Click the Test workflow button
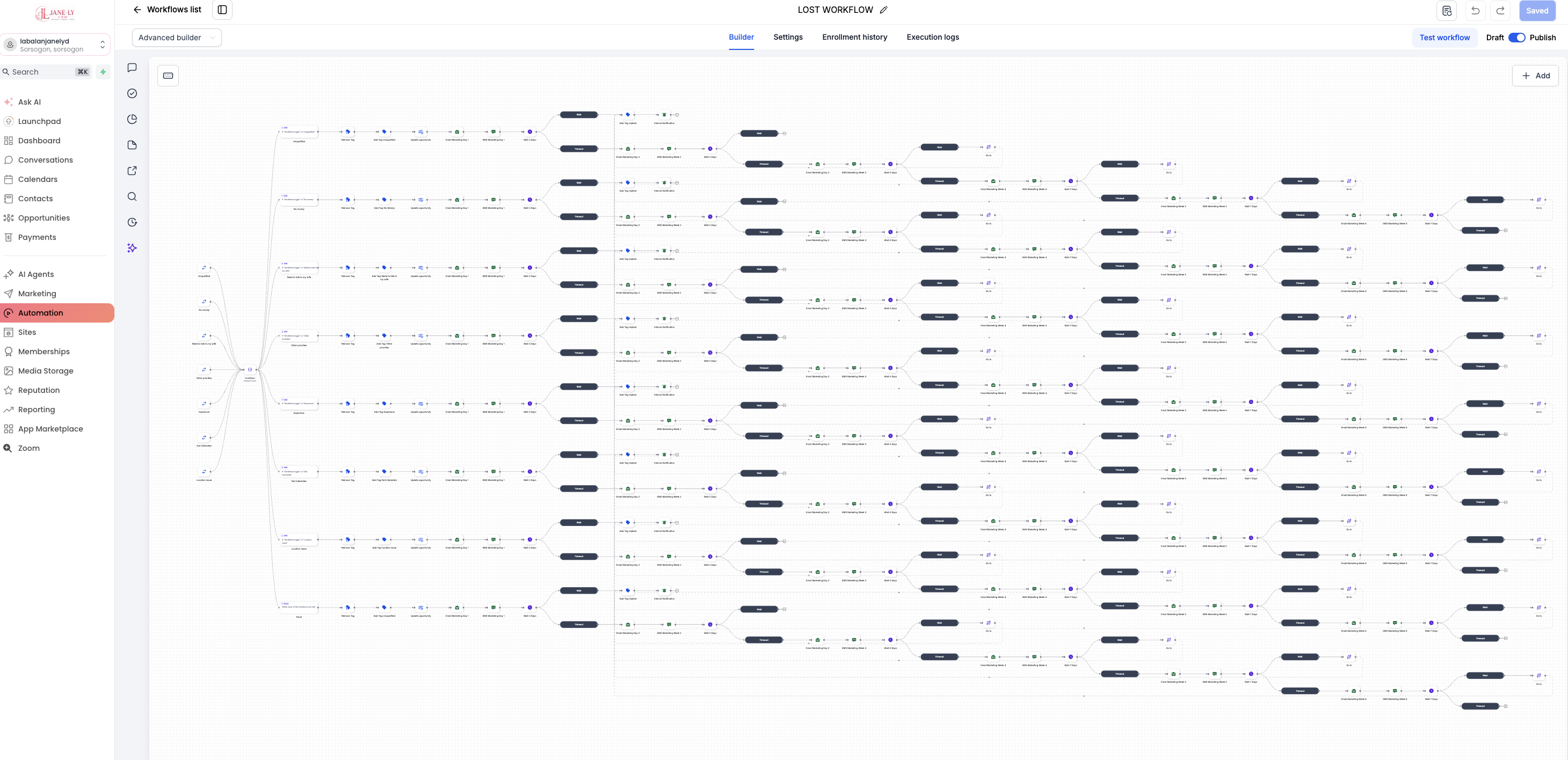Image resolution: width=1568 pixels, height=760 pixels. [x=1444, y=38]
